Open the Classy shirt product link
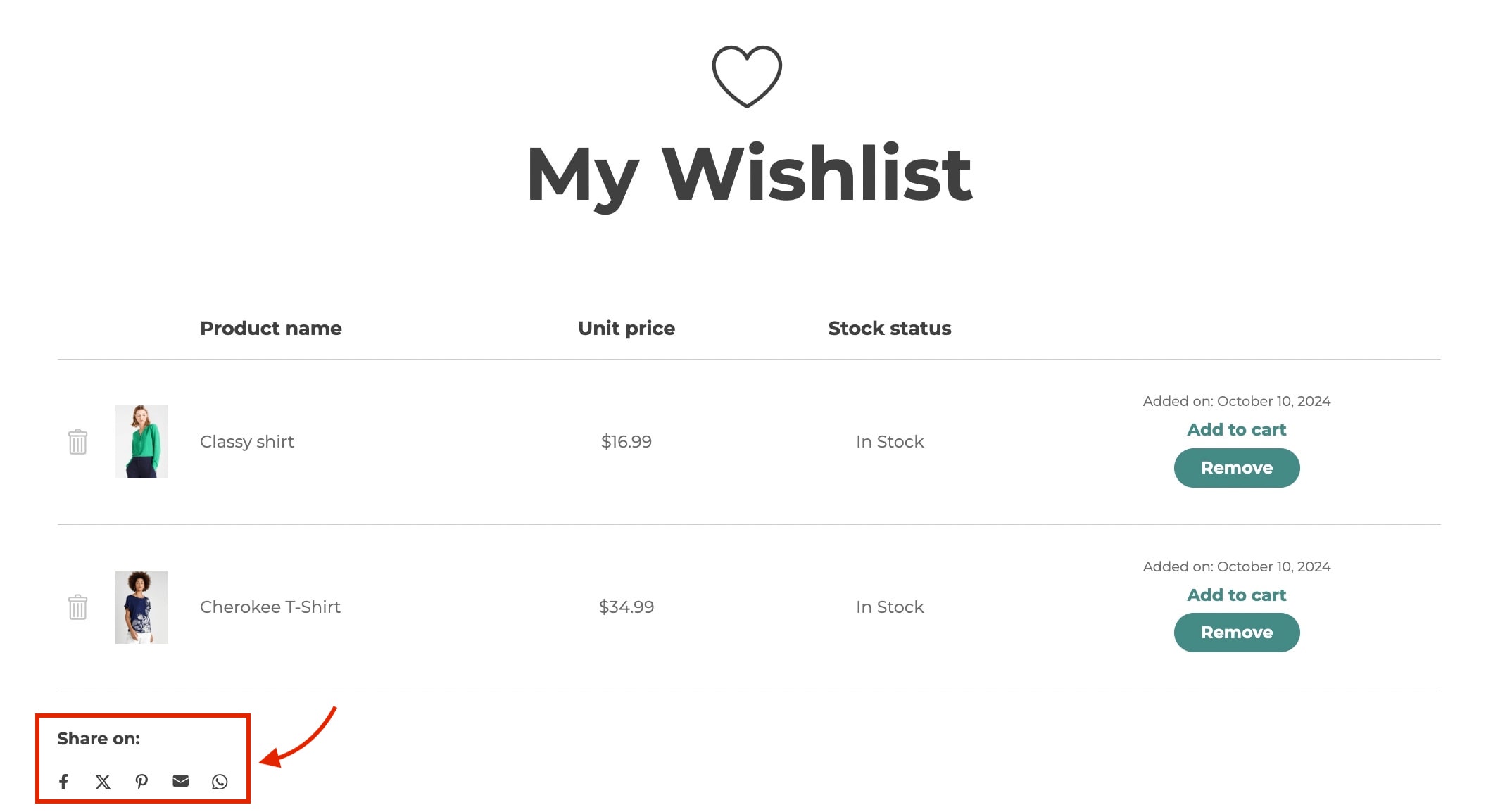This screenshot has height=812, width=1505. 247,442
